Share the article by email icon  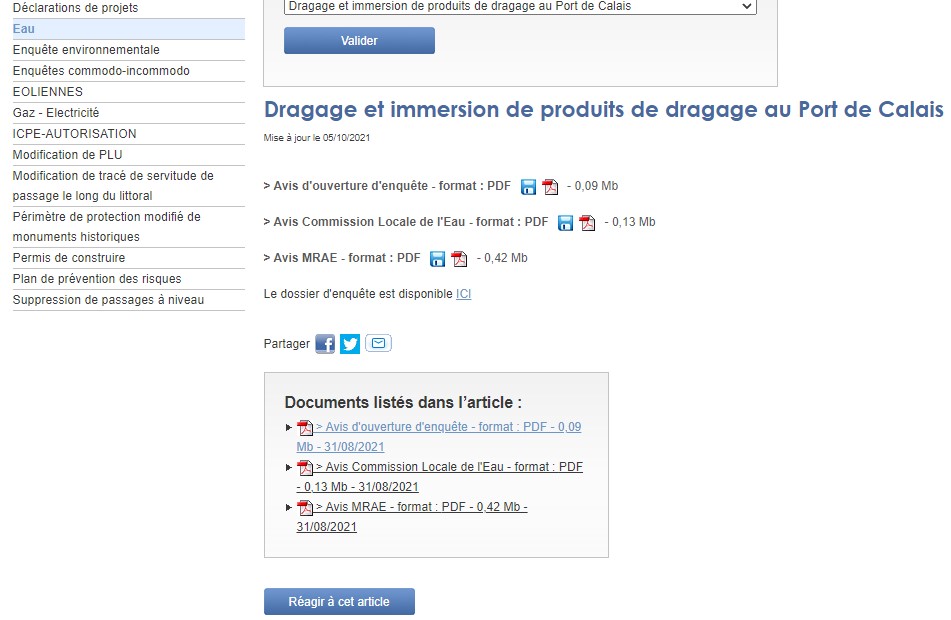click(378, 343)
